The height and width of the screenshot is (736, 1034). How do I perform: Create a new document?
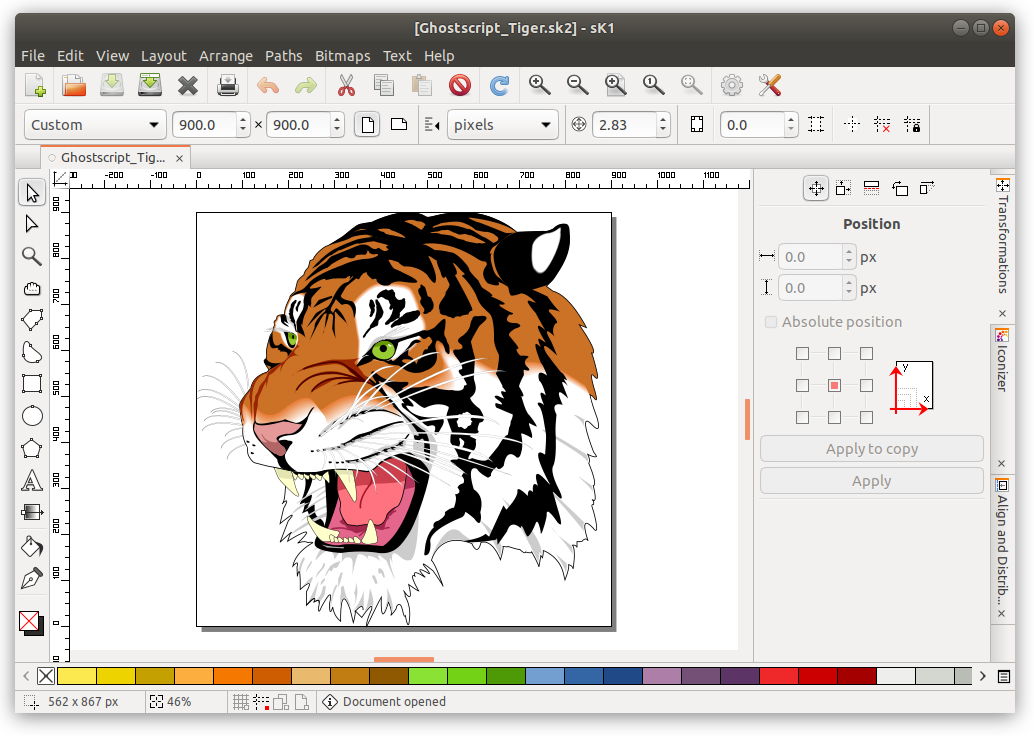pyautogui.click(x=36, y=86)
